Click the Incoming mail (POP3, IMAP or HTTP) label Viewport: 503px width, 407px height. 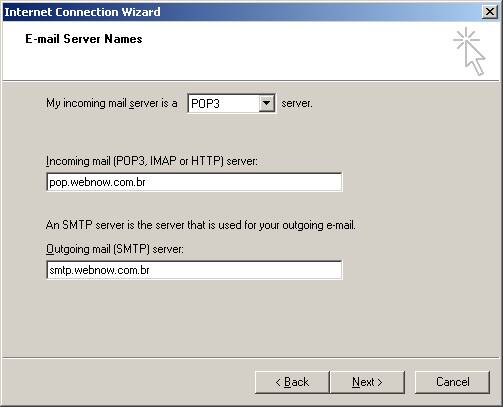click(152, 161)
